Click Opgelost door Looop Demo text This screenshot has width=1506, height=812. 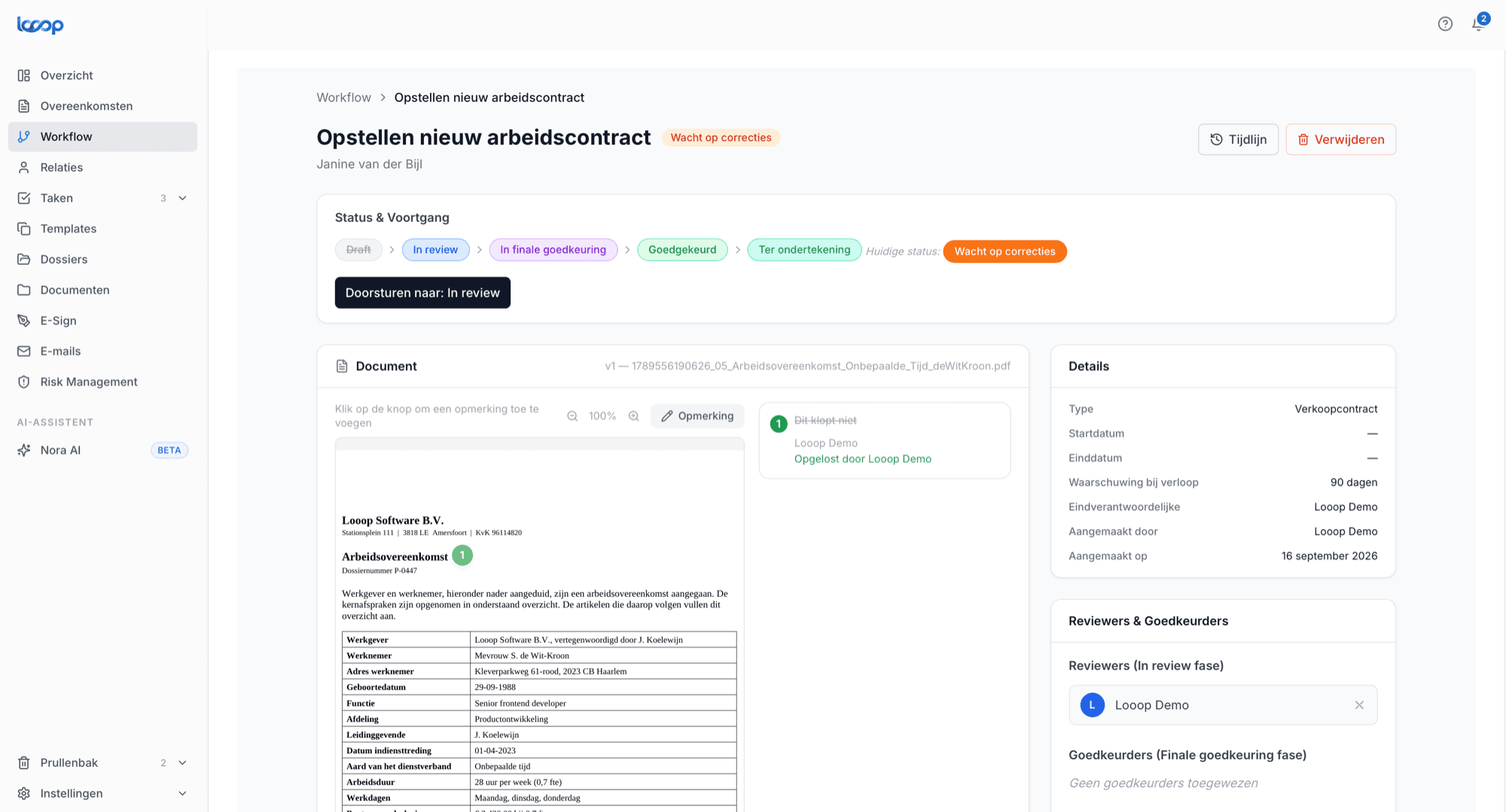click(863, 459)
